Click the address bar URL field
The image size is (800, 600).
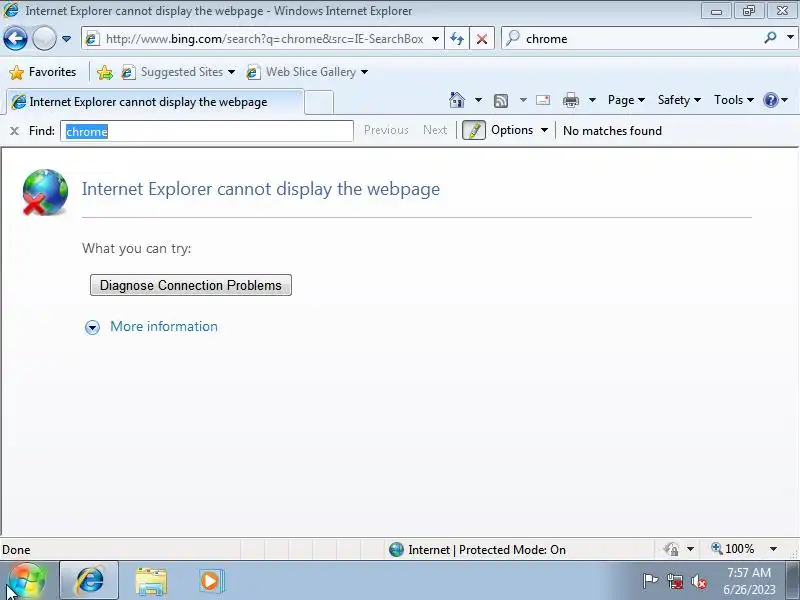264,39
